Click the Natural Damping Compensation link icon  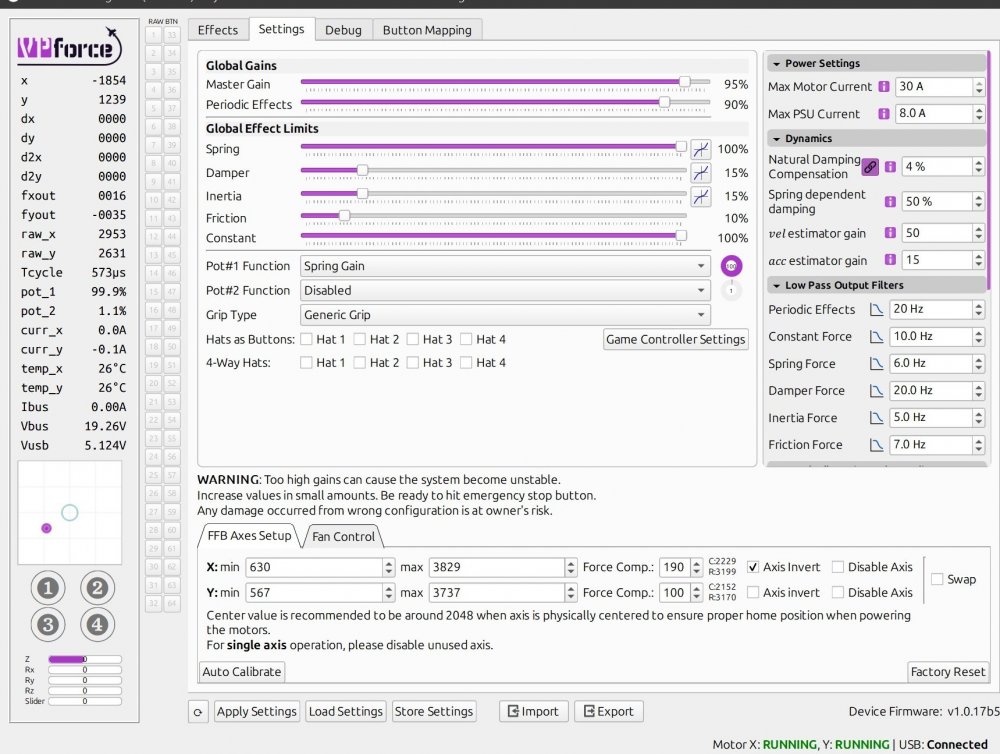tap(870, 167)
